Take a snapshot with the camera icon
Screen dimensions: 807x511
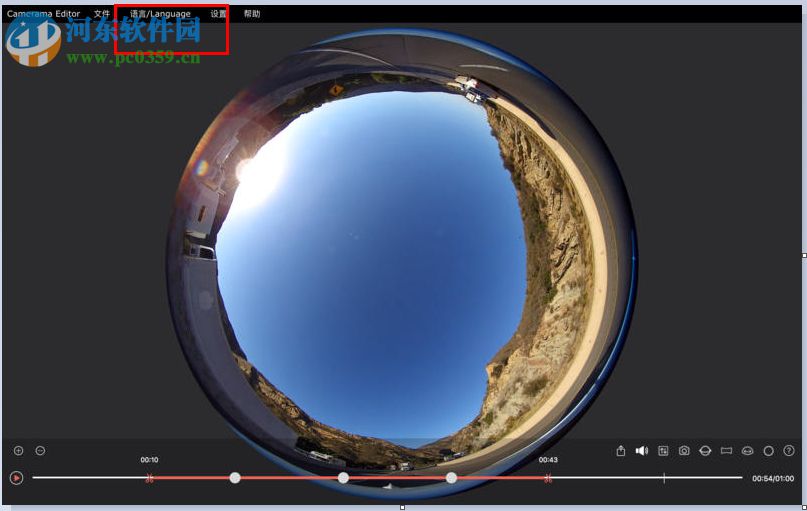tap(684, 451)
